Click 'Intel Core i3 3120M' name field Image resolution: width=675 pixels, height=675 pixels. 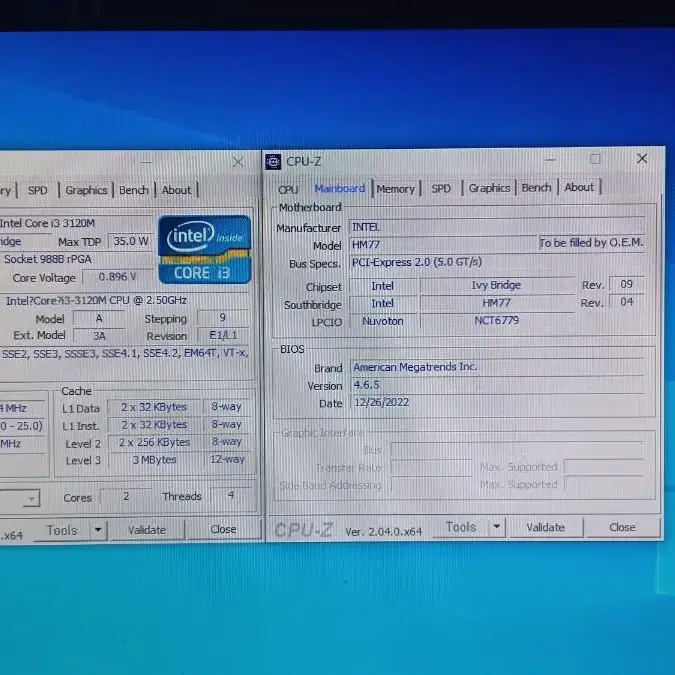click(75, 223)
